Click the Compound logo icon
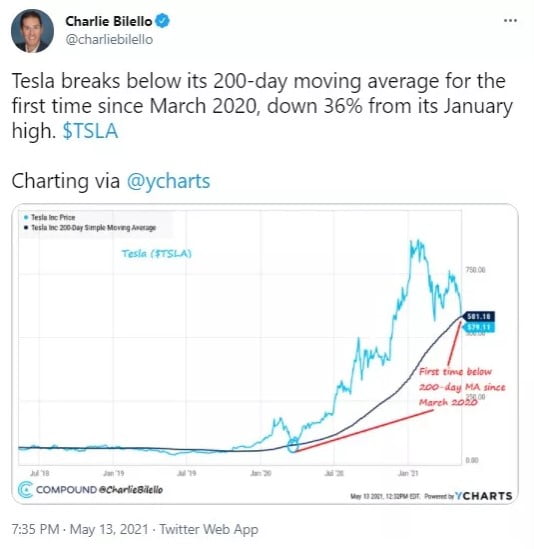534x549 pixels. tap(25, 489)
